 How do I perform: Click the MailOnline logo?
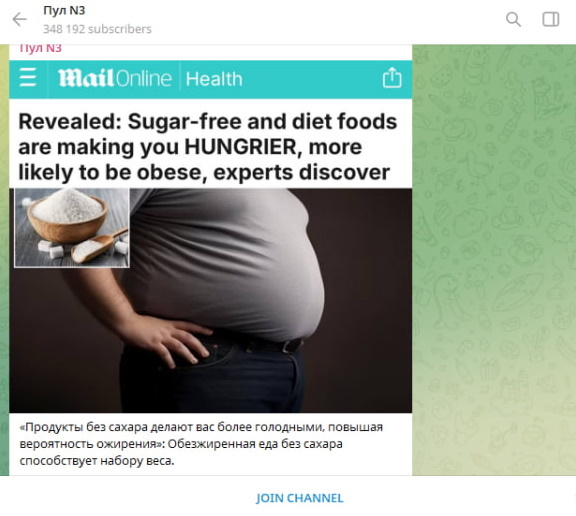[115, 78]
